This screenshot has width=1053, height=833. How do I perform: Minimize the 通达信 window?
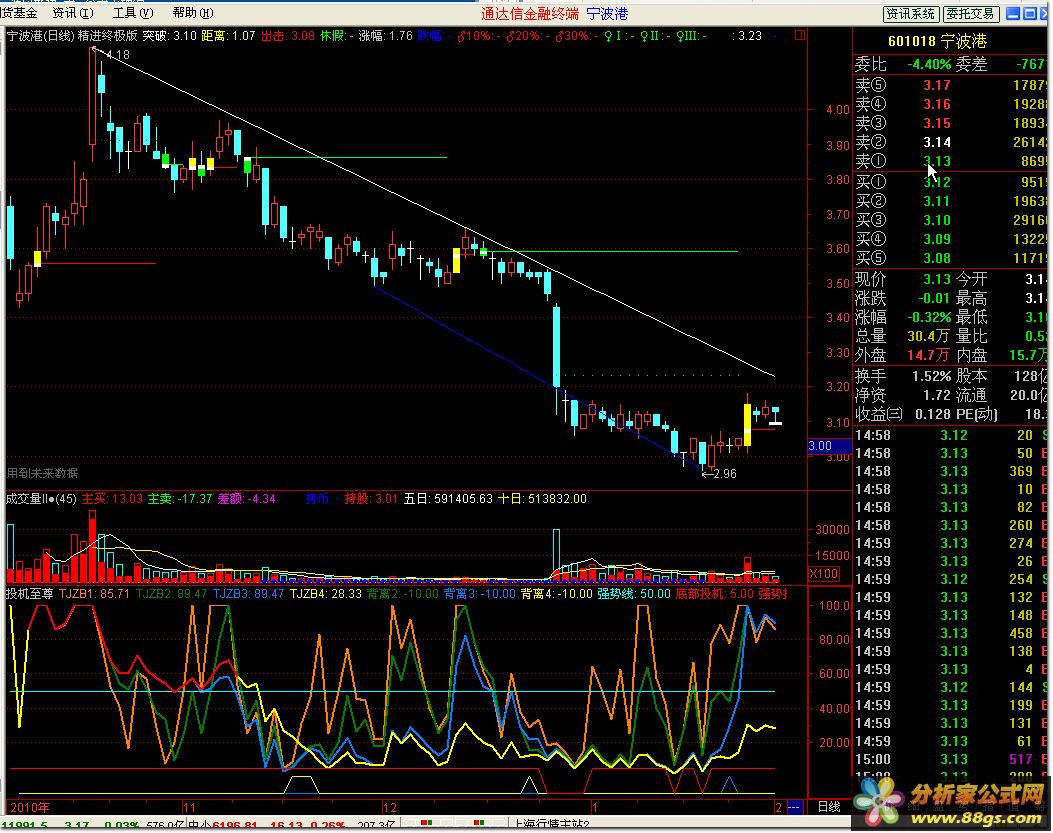point(1013,13)
